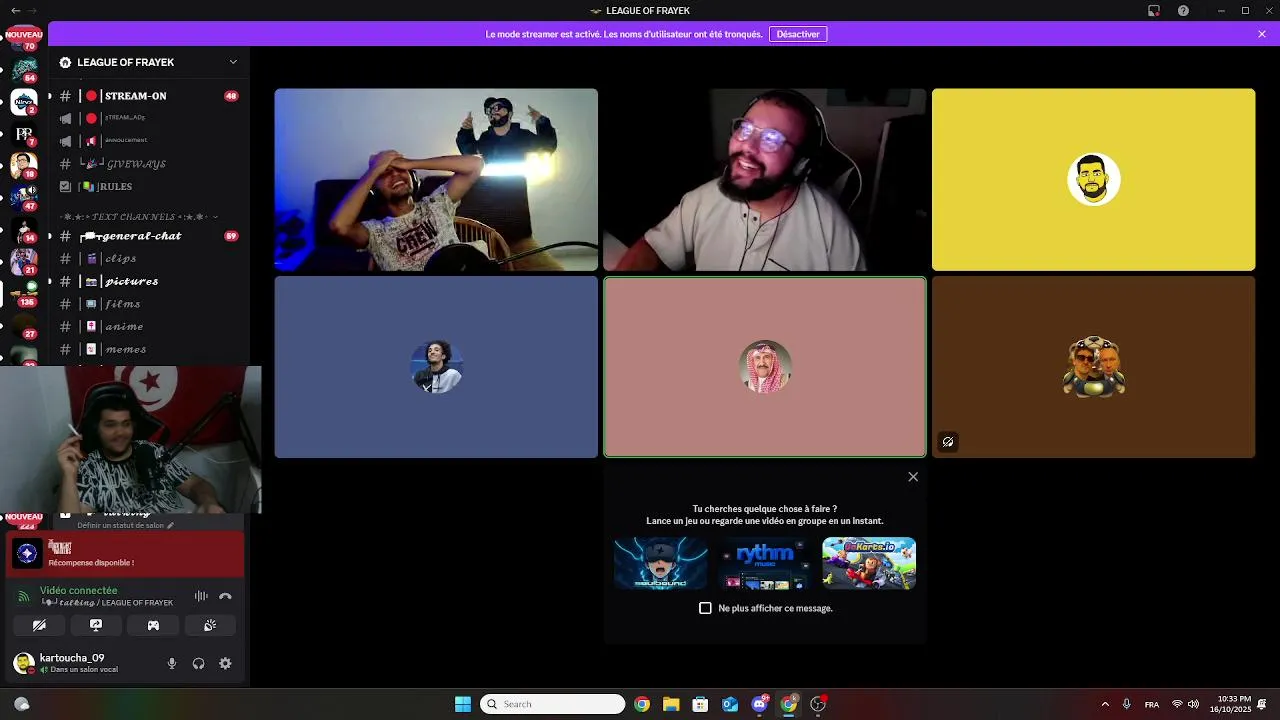Go back with the title bar arrow
The width and height of the screenshot is (1280, 720).
point(15,10)
